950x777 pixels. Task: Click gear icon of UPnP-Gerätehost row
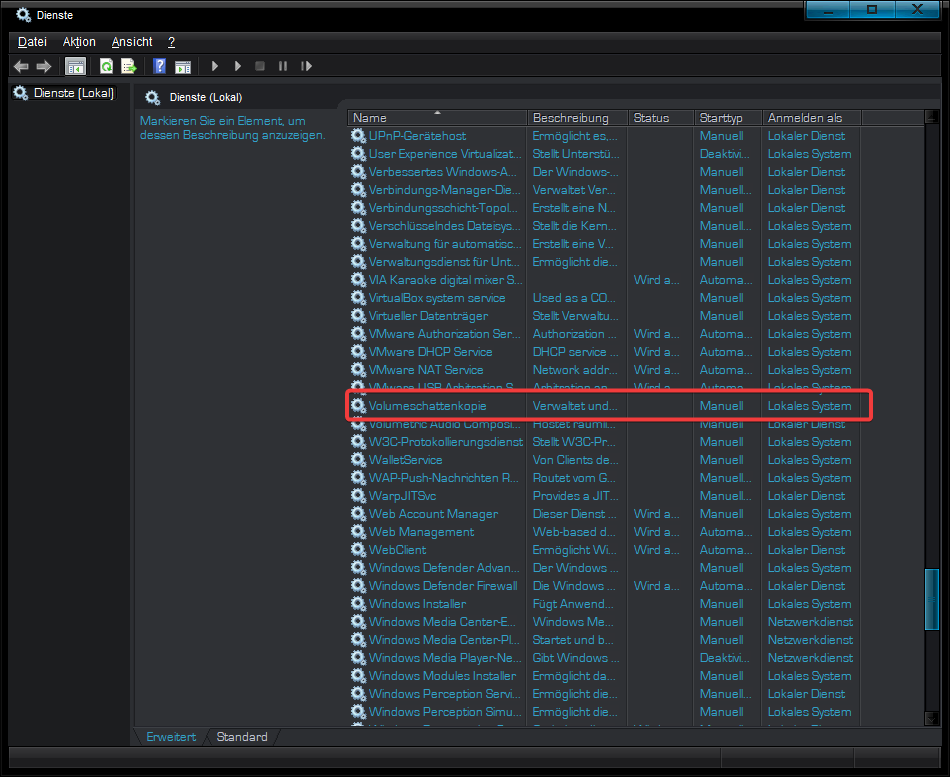pos(359,136)
